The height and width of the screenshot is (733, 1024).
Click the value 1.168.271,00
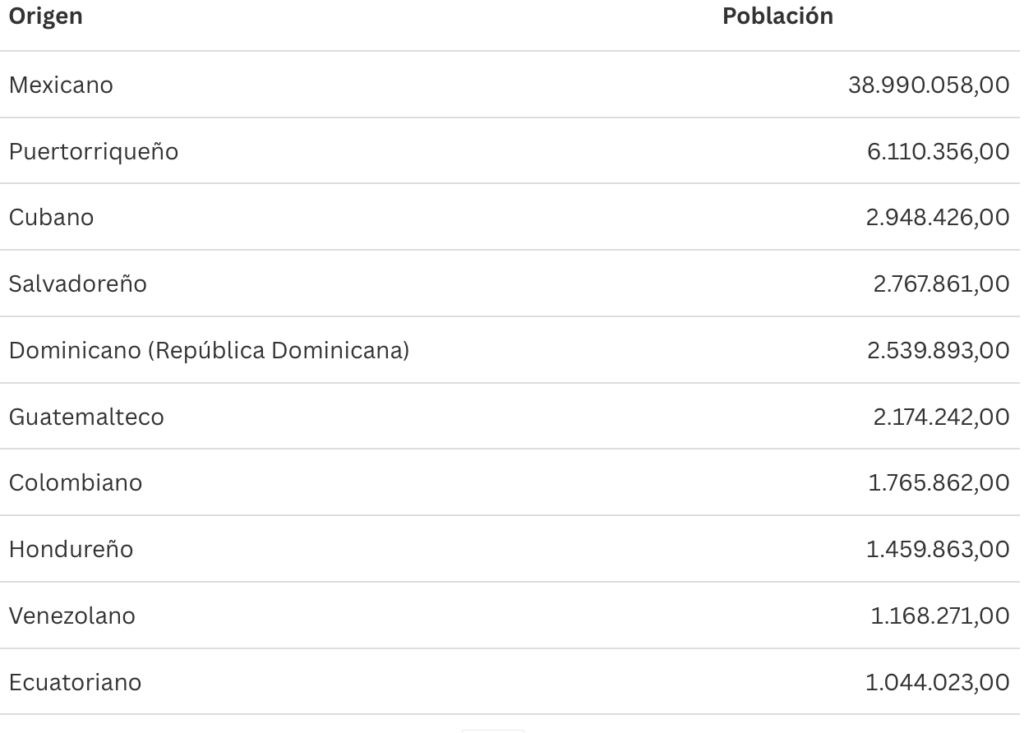[939, 616]
